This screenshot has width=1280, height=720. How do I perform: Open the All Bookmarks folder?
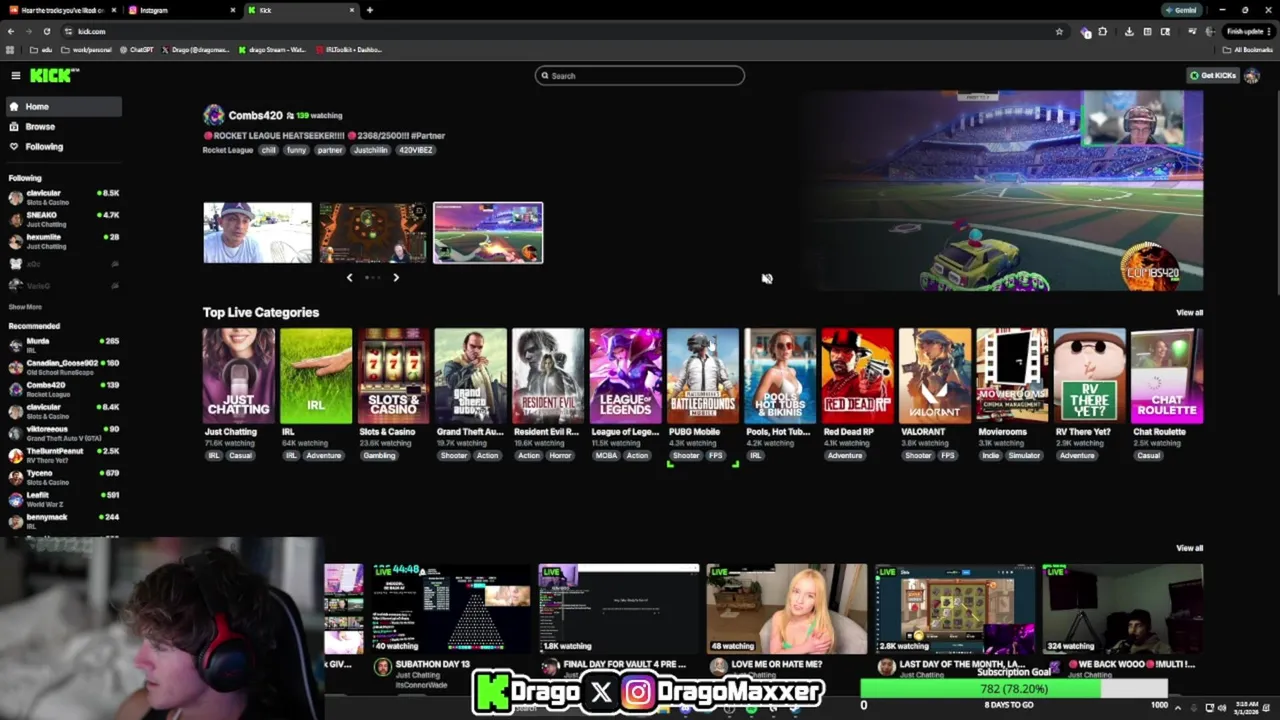click(x=1247, y=49)
